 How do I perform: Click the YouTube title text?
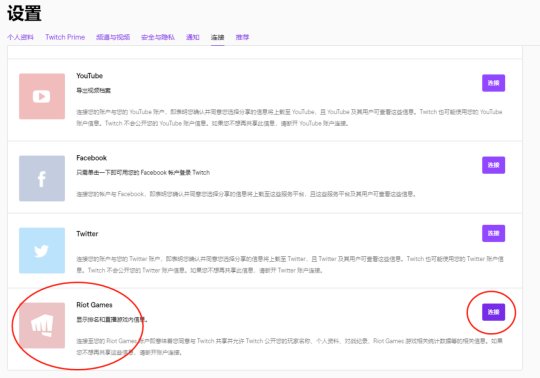[x=90, y=76]
